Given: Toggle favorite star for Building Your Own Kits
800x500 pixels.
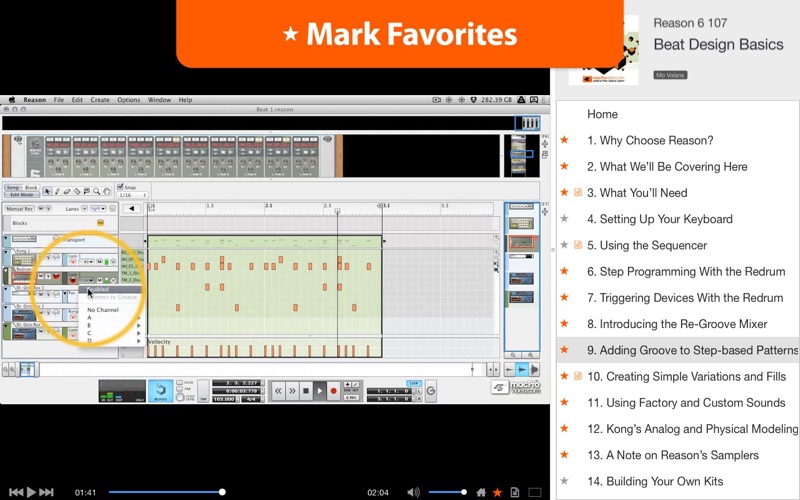Looking at the screenshot, I should tap(564, 481).
